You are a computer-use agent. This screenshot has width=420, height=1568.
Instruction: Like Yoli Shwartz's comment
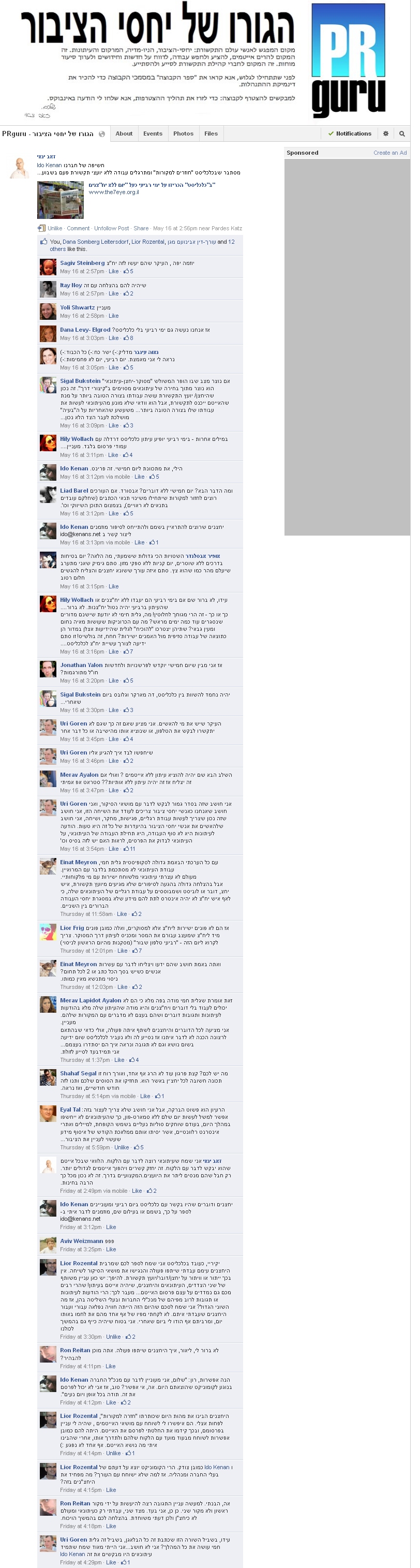(114, 316)
